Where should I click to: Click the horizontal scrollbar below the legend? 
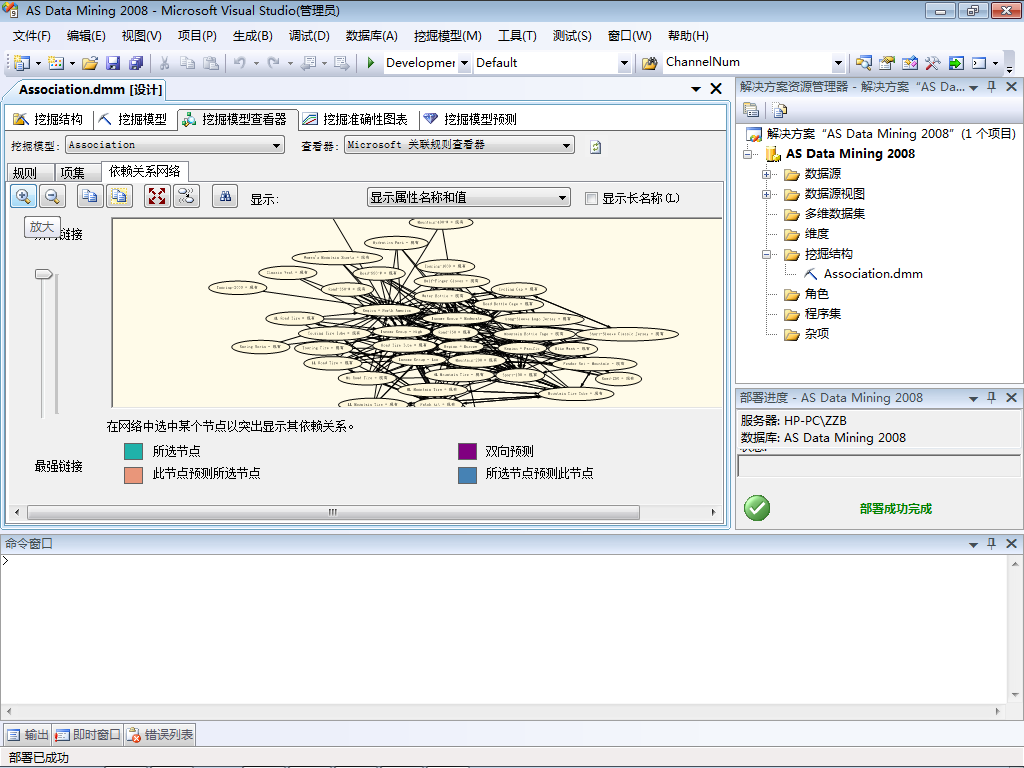(333, 513)
